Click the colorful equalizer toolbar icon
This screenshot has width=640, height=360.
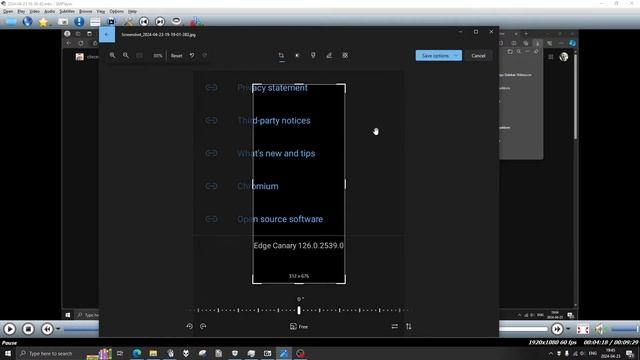click(x=196, y=22)
